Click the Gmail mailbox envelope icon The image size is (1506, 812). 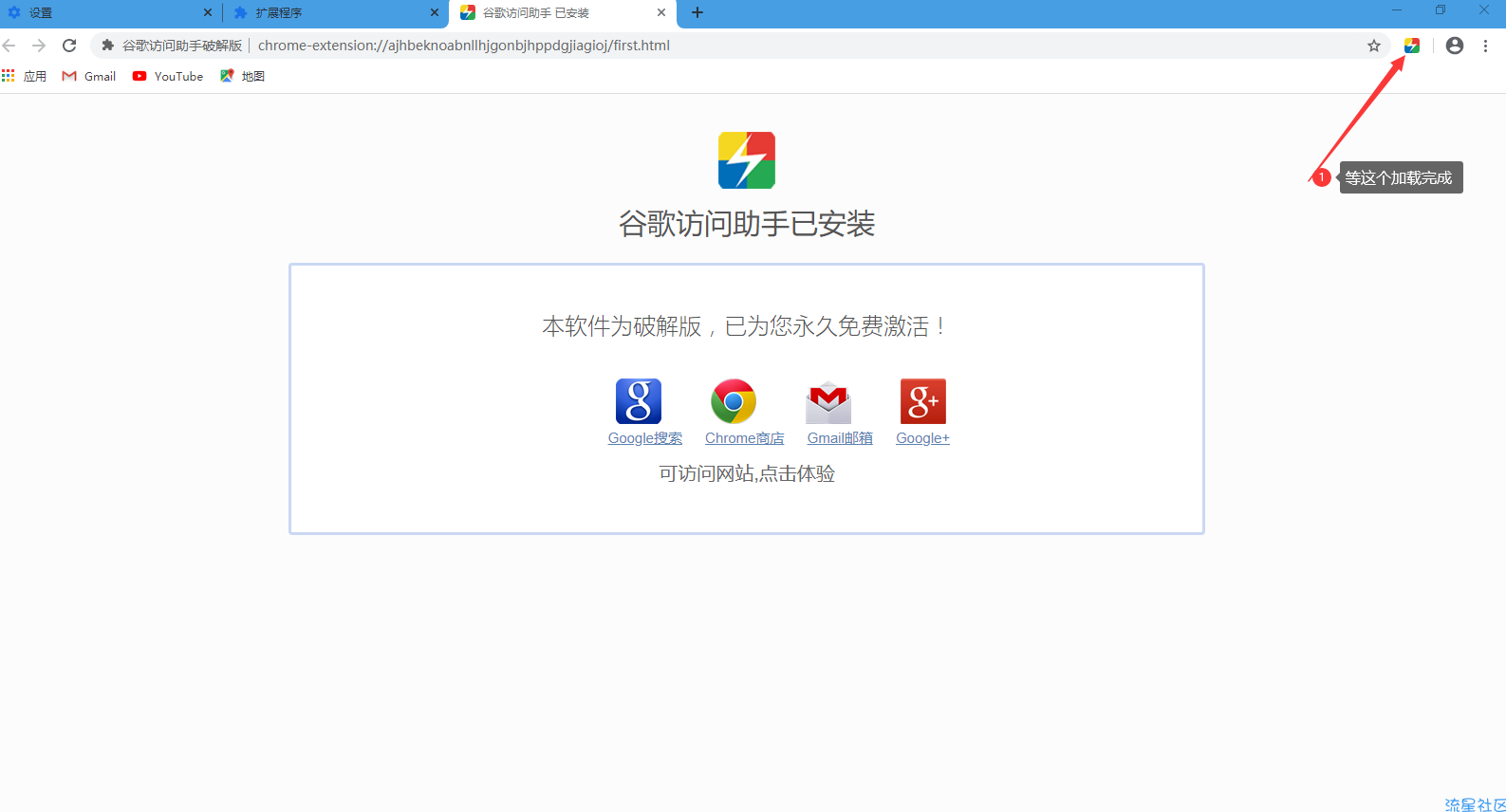pyautogui.click(x=828, y=402)
